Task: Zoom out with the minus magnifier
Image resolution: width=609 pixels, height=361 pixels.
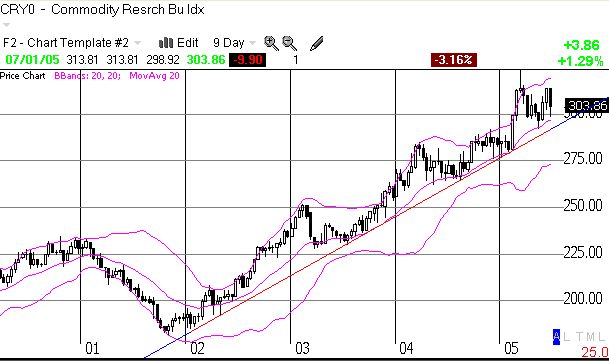Action: coord(289,43)
